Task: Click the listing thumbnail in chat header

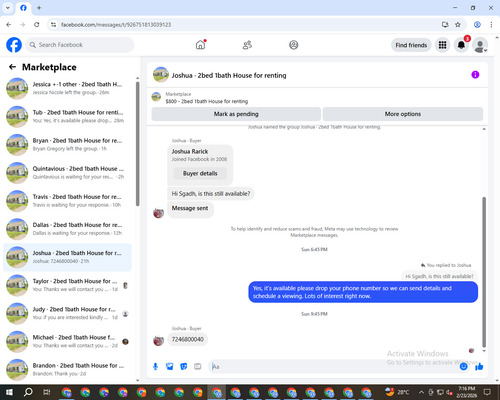Action: 161,75
